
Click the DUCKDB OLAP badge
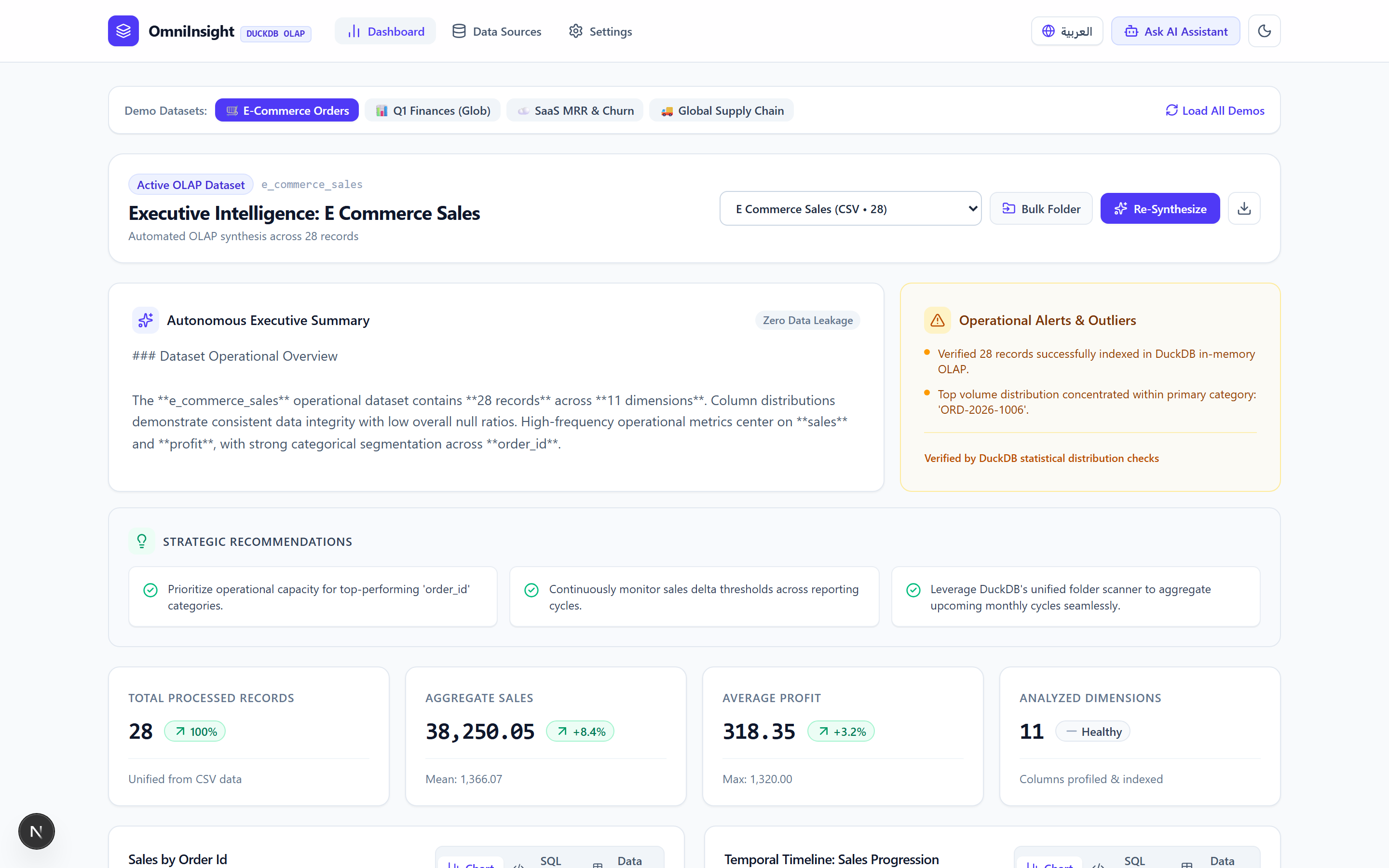point(275,33)
